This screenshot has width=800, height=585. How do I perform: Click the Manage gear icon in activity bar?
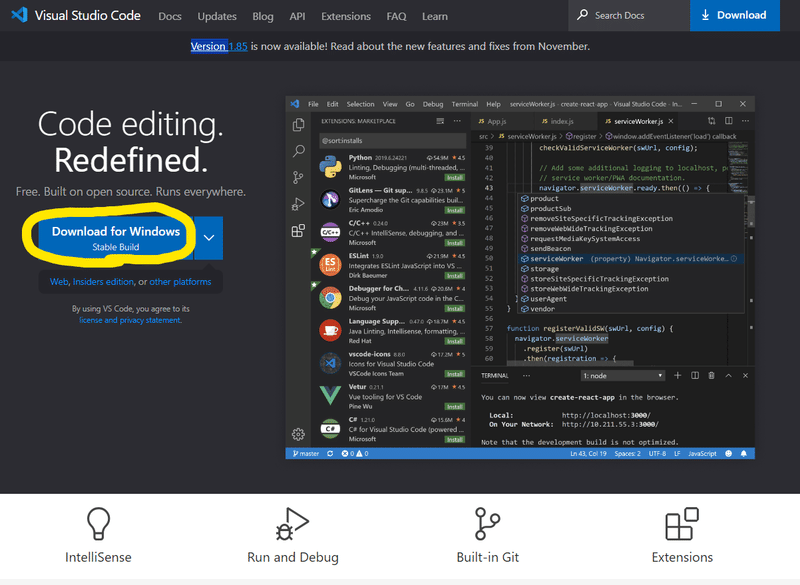point(298,434)
